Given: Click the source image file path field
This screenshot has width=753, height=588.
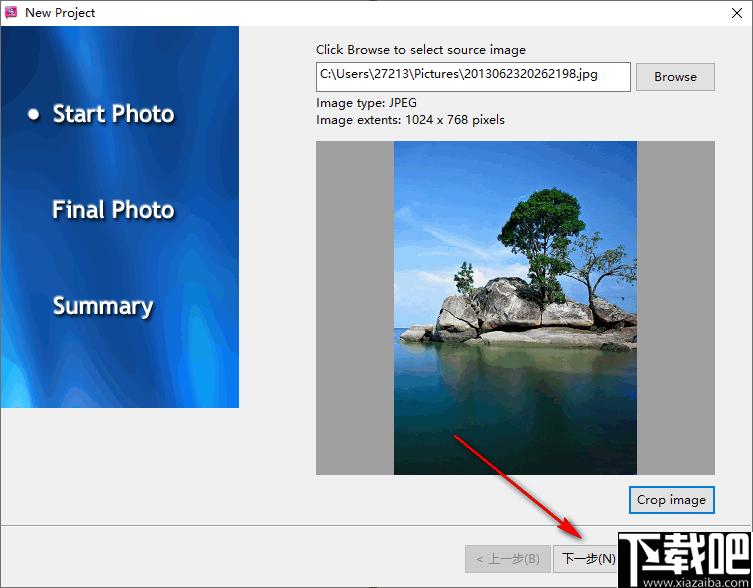Looking at the screenshot, I should click(473, 76).
